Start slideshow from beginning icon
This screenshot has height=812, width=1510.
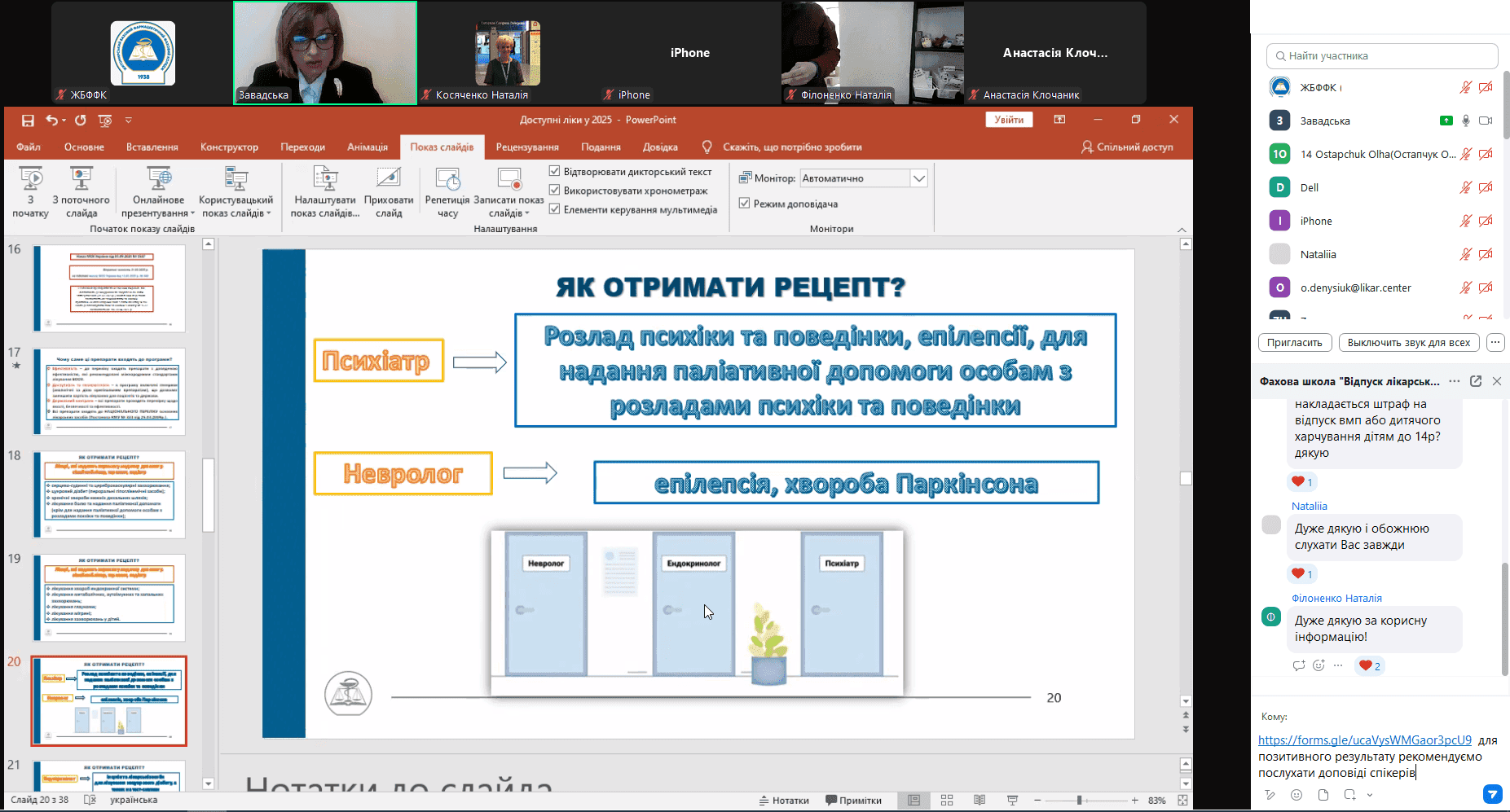point(30,178)
